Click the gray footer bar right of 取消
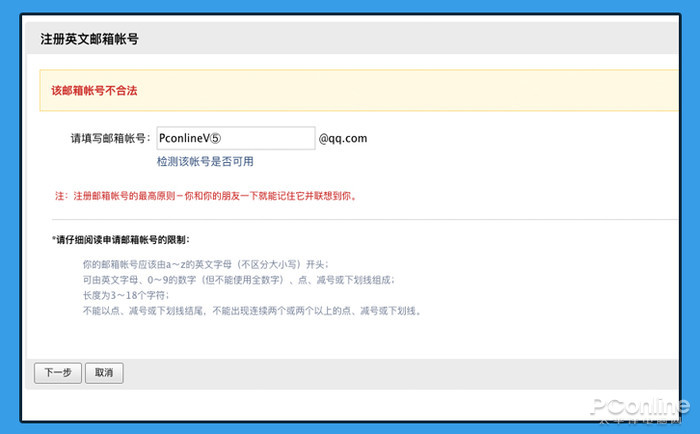The image size is (700, 434). click(400, 372)
